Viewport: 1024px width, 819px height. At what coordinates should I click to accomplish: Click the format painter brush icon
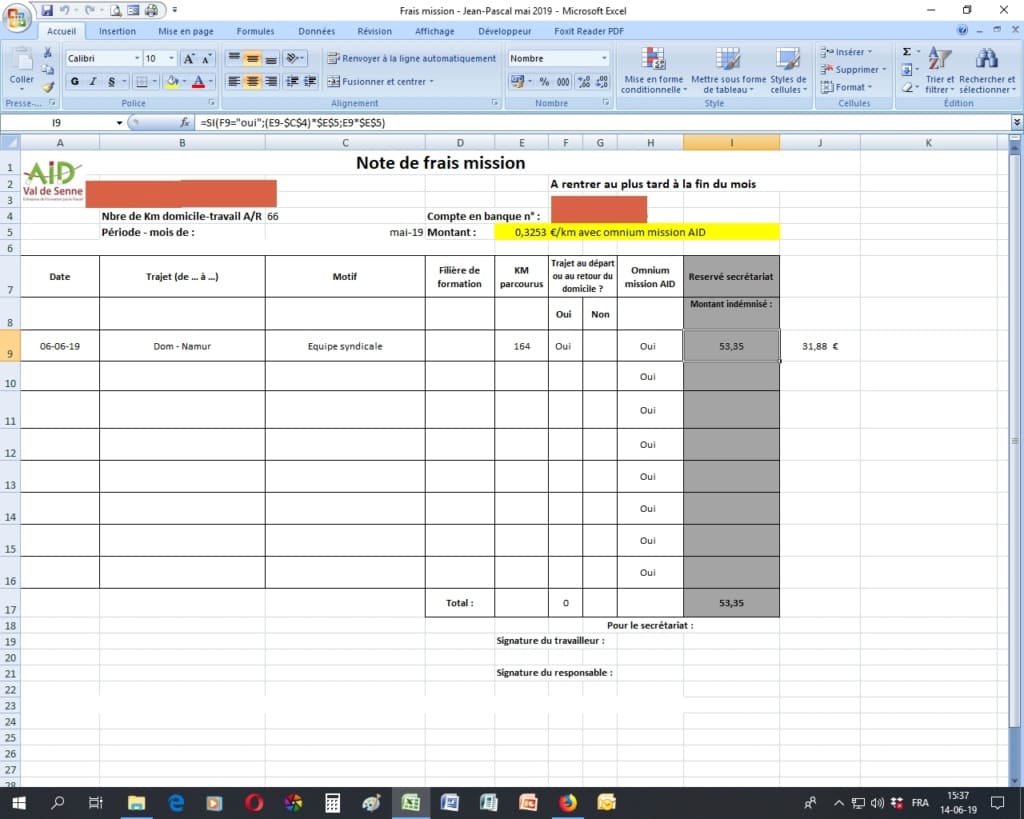tap(47, 88)
